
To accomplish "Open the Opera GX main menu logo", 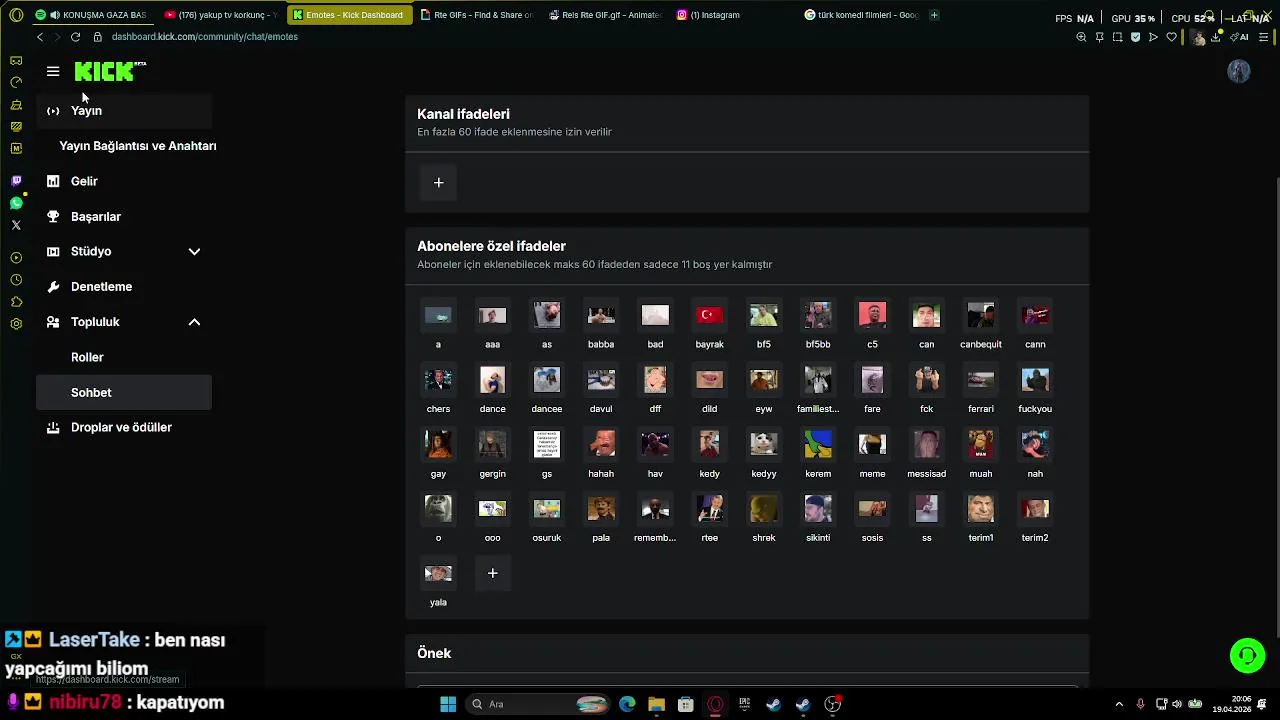I will coord(16,15).
